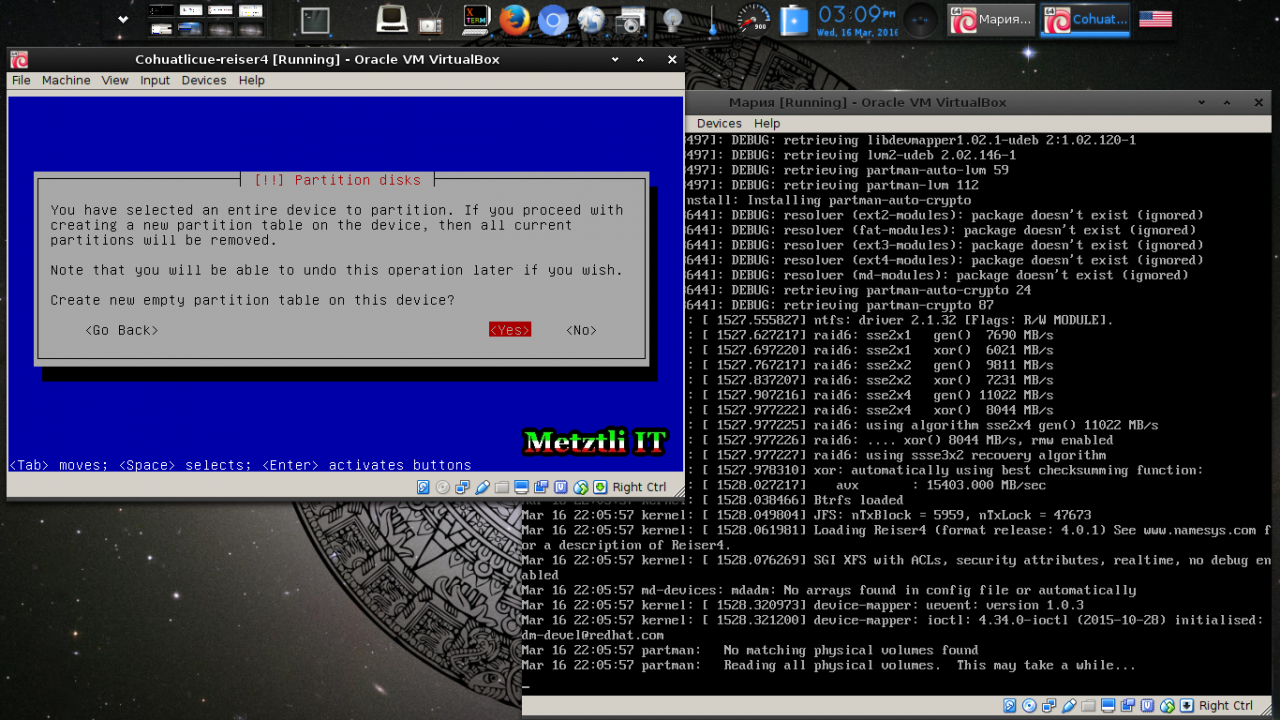The height and width of the screenshot is (720, 1280).
Task: Click optical drive icon in Cohuatlicue status bar
Action: (443, 487)
